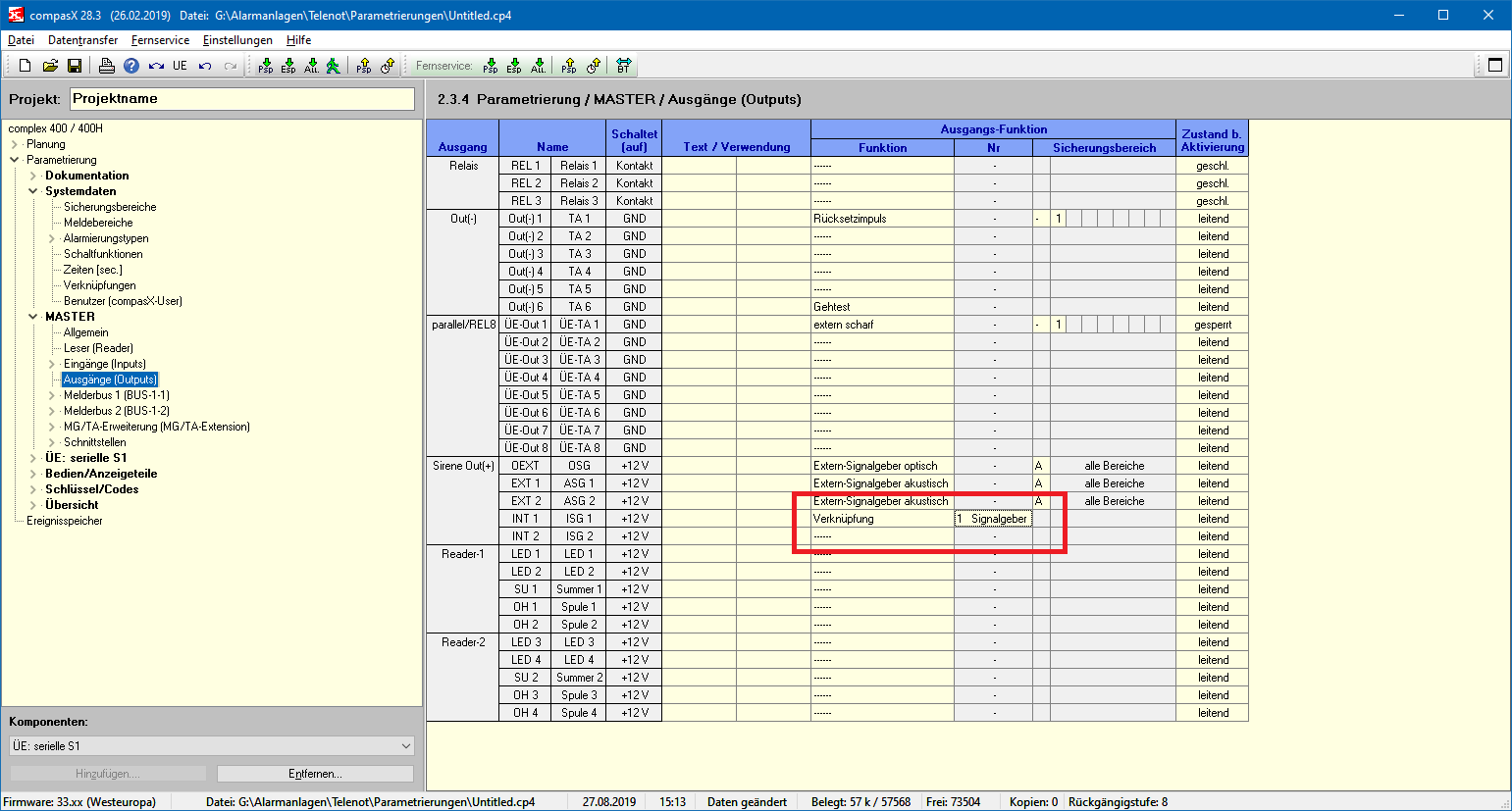
Task: Click the Entfernen button
Action: click(x=315, y=774)
